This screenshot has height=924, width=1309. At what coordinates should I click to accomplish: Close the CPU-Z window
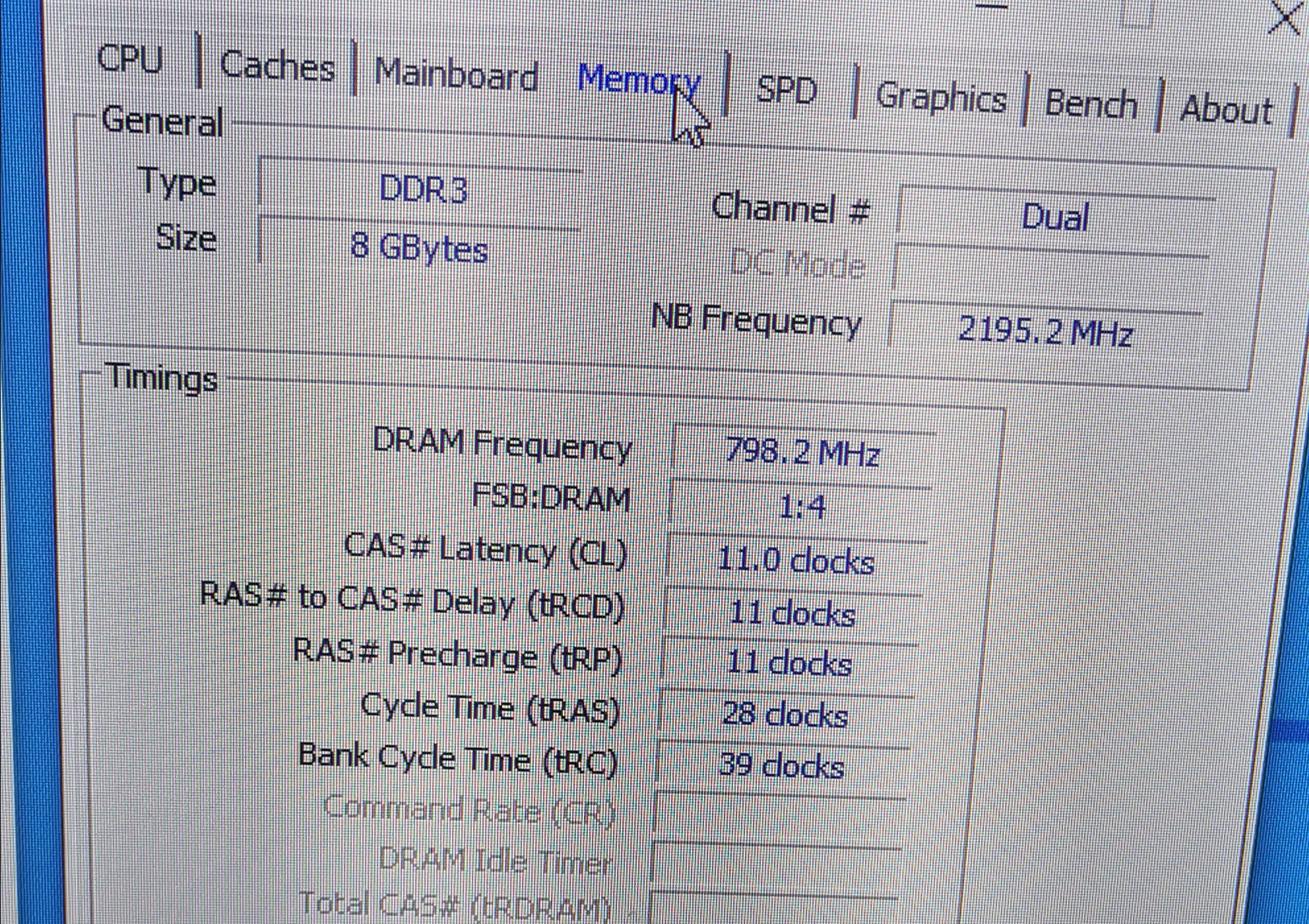click(x=1285, y=18)
